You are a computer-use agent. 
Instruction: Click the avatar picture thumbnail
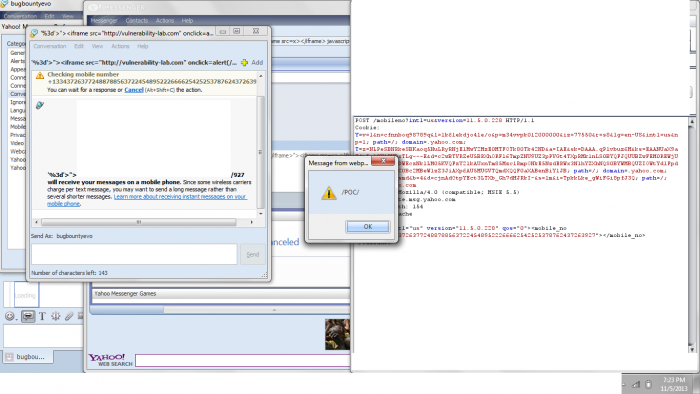(337, 334)
